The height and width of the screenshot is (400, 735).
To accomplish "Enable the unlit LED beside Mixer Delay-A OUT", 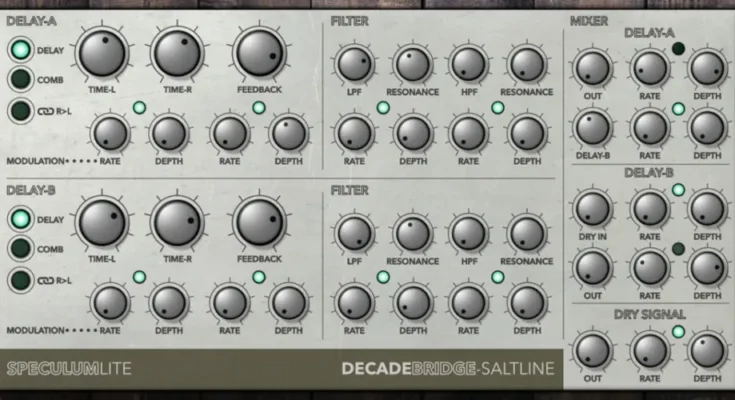I will (678, 48).
